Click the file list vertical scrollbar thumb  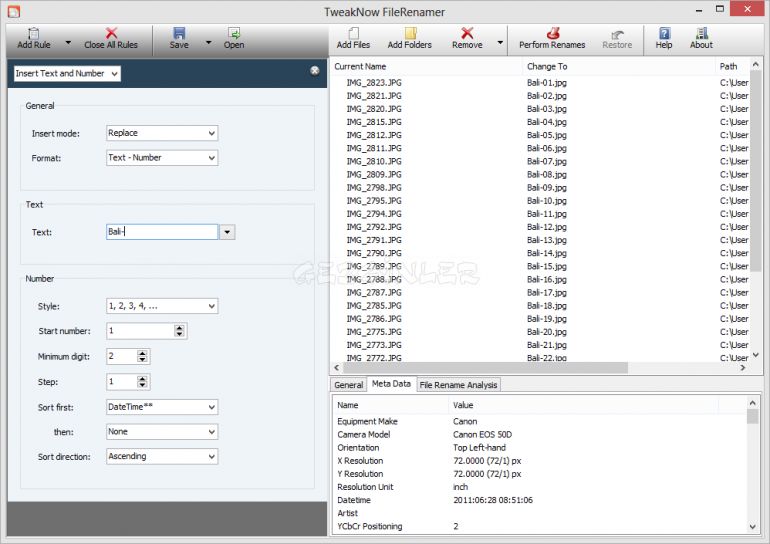click(756, 171)
